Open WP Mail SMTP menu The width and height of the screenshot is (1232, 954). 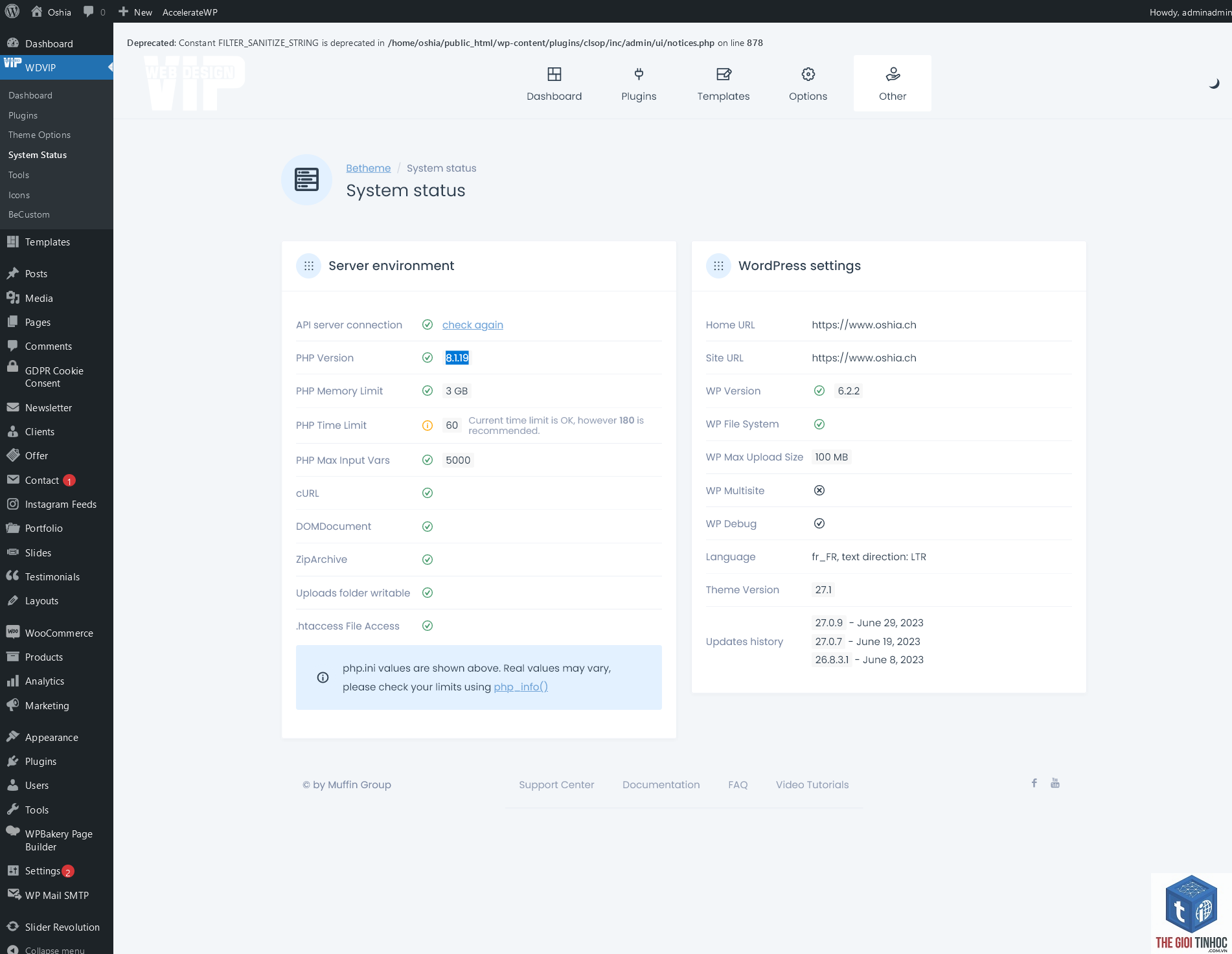coord(56,895)
